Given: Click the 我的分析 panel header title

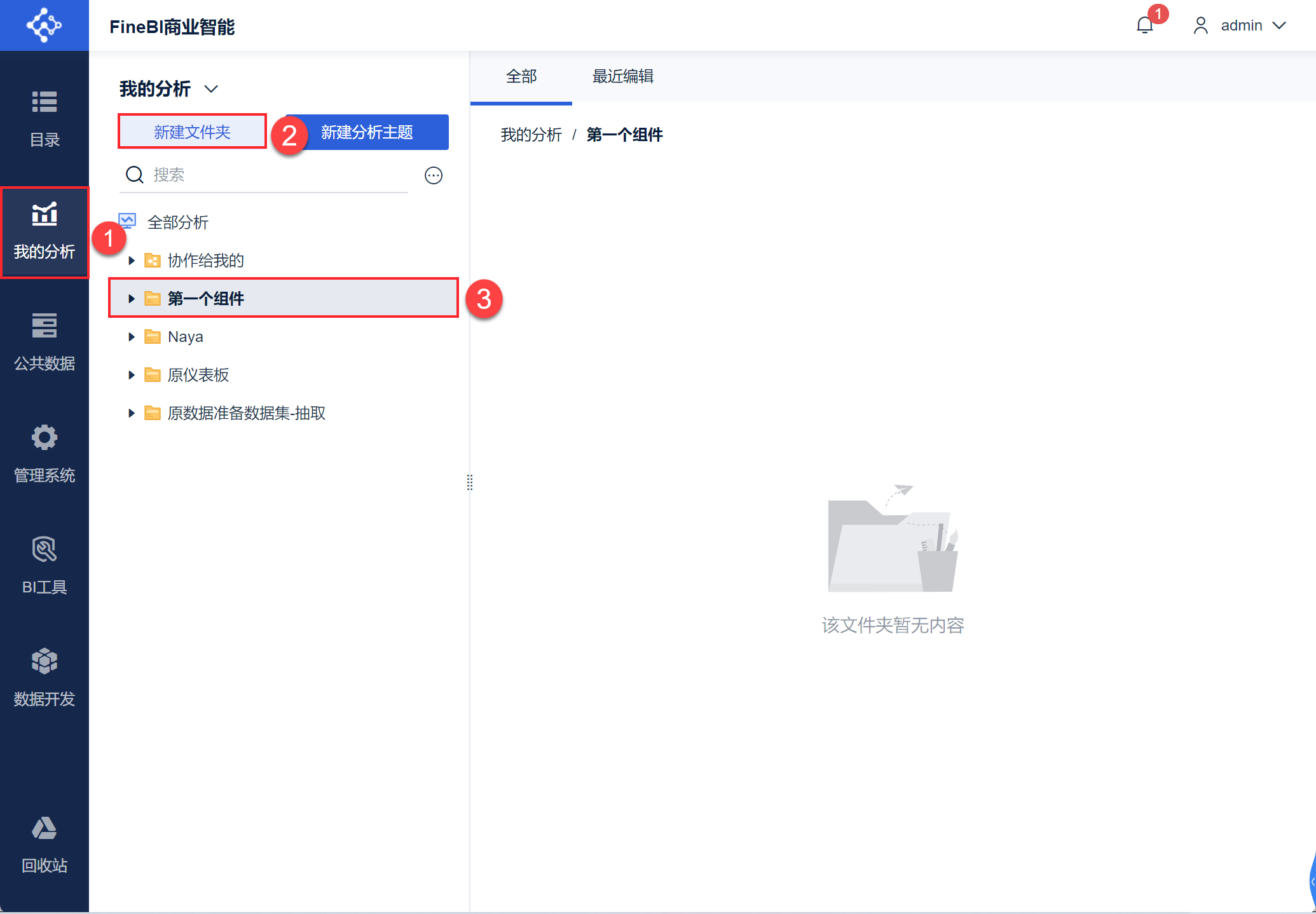Looking at the screenshot, I should [155, 89].
